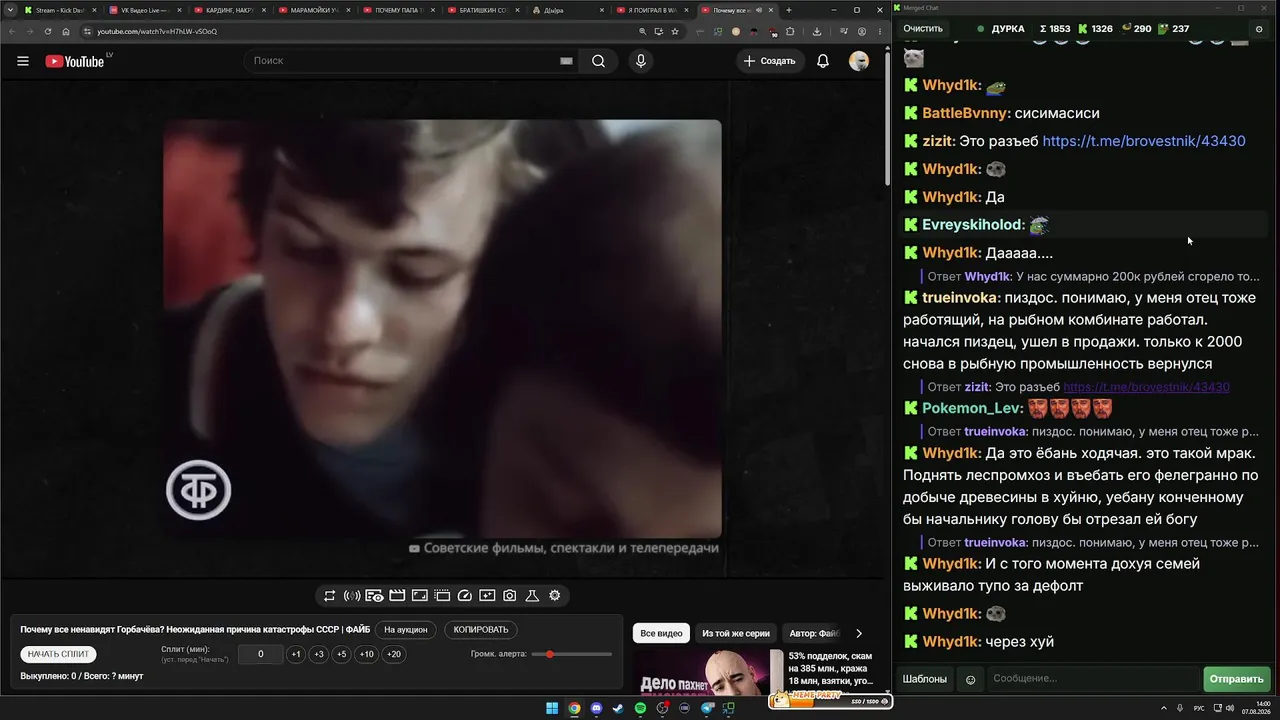Add +10 minutes to the split
This screenshot has height=720, width=1280.
point(367,654)
